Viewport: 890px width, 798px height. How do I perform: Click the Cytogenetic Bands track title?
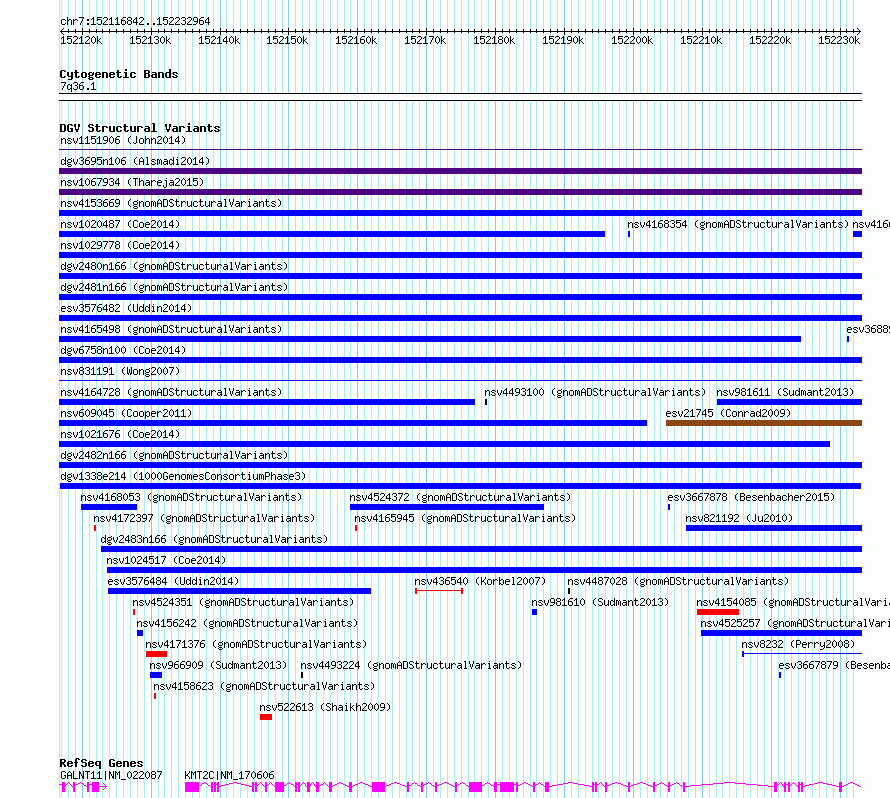119,74
